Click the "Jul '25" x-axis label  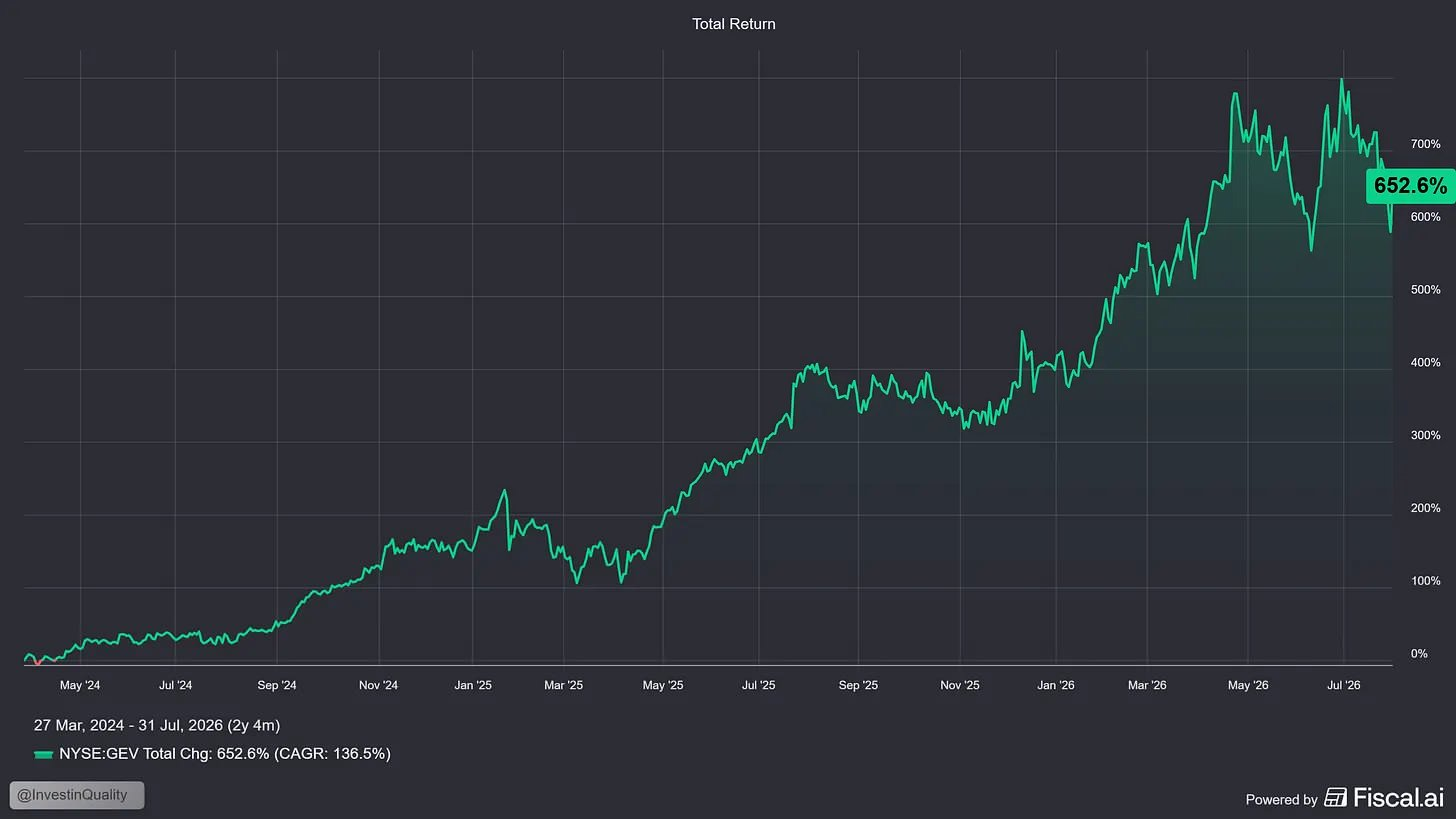pyautogui.click(x=758, y=685)
